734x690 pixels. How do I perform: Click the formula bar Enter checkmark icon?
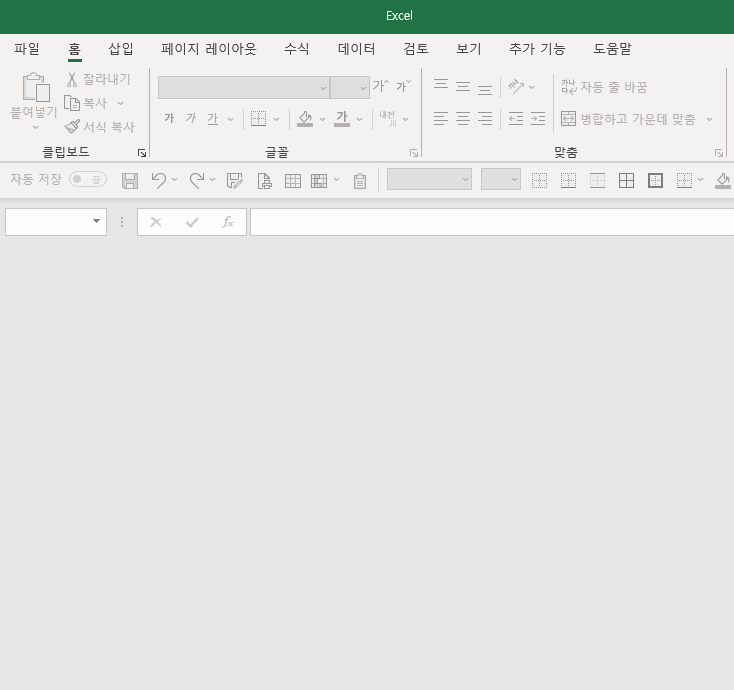pos(192,222)
